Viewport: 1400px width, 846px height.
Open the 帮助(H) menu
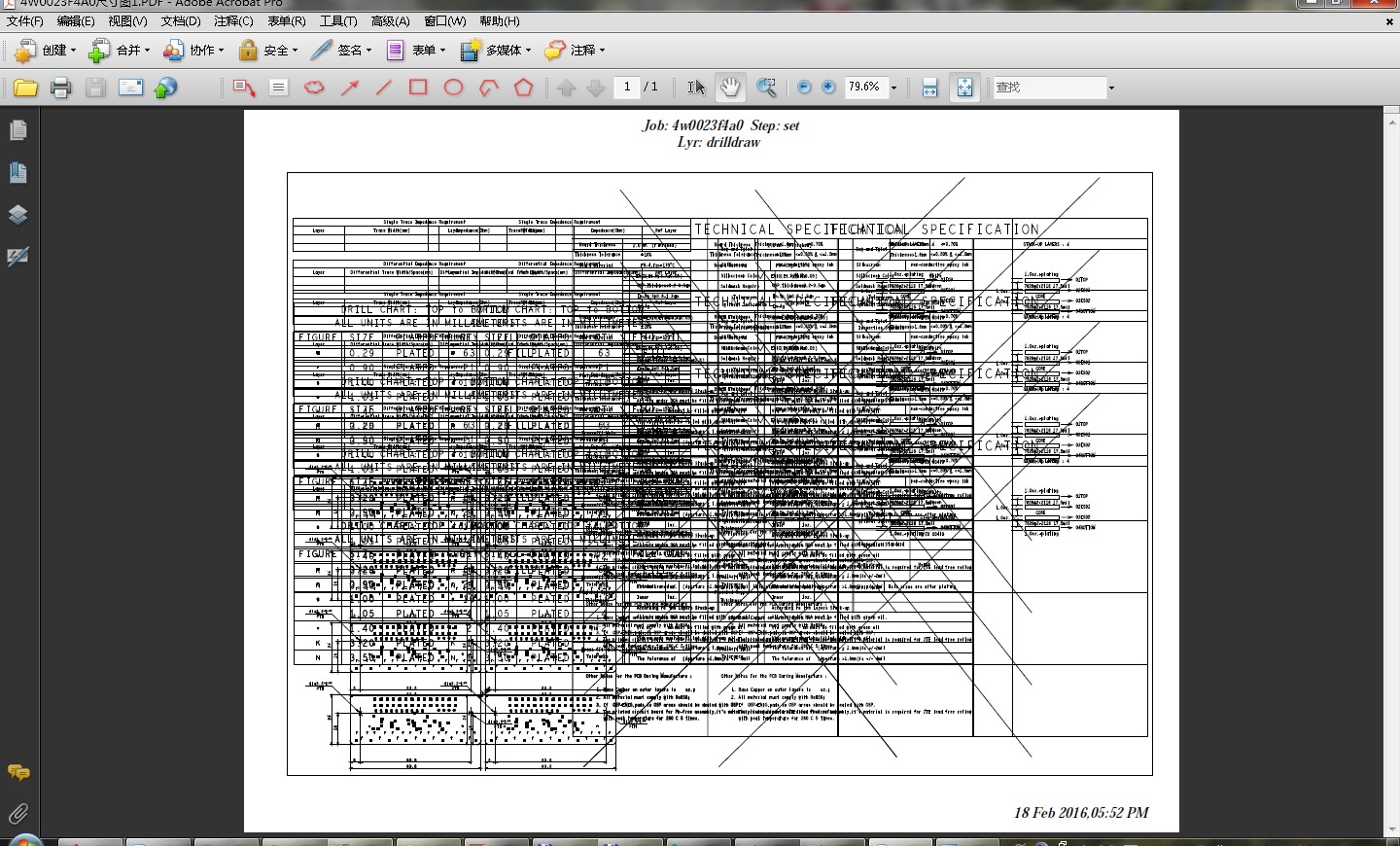coord(500,21)
